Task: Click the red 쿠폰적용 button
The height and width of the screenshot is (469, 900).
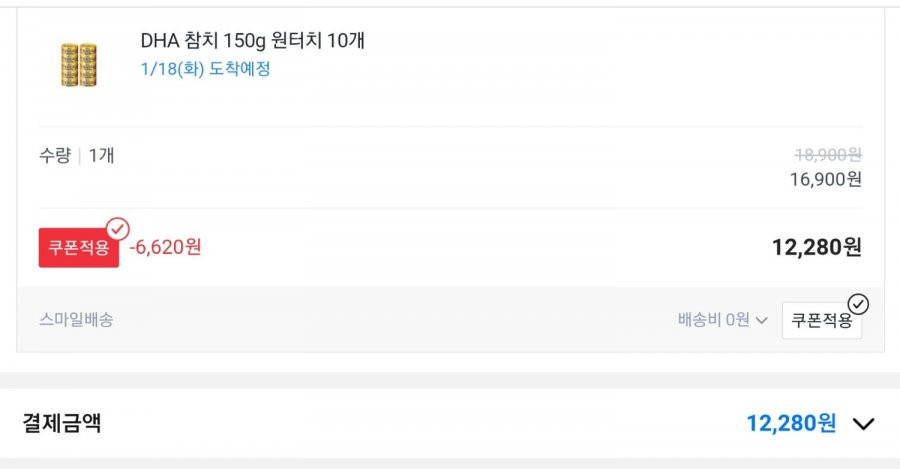Action: (x=79, y=248)
